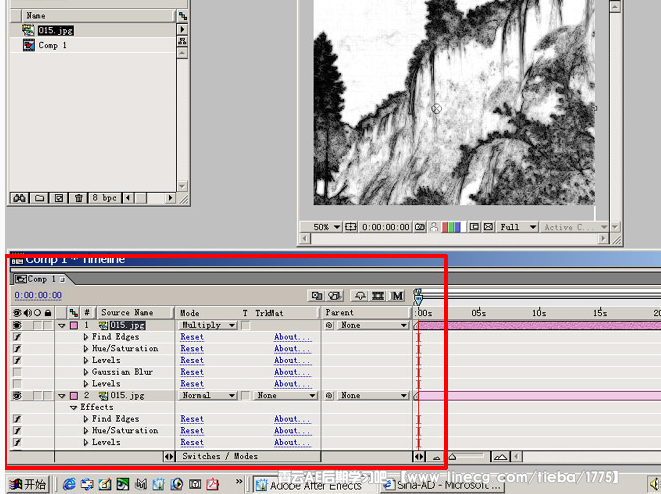Click the new composition icon in Project panel
Screen dimensions: 661x494
coord(59,198)
